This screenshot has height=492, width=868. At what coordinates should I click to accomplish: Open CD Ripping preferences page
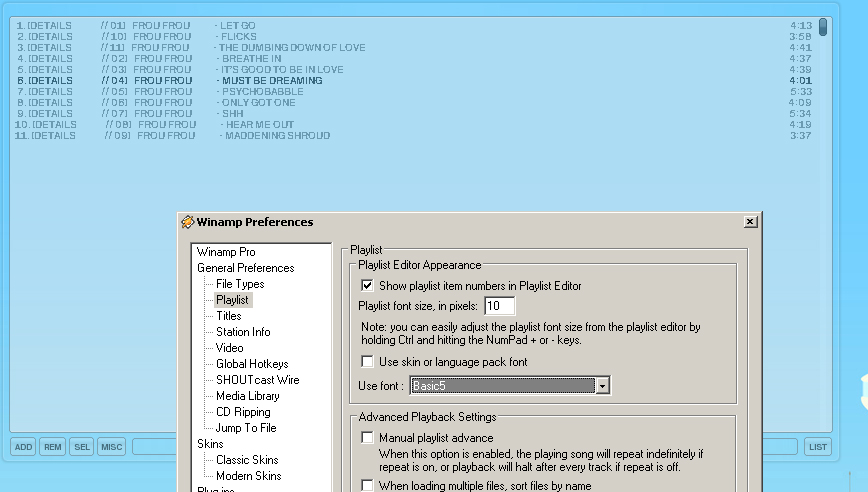pyautogui.click(x=243, y=412)
